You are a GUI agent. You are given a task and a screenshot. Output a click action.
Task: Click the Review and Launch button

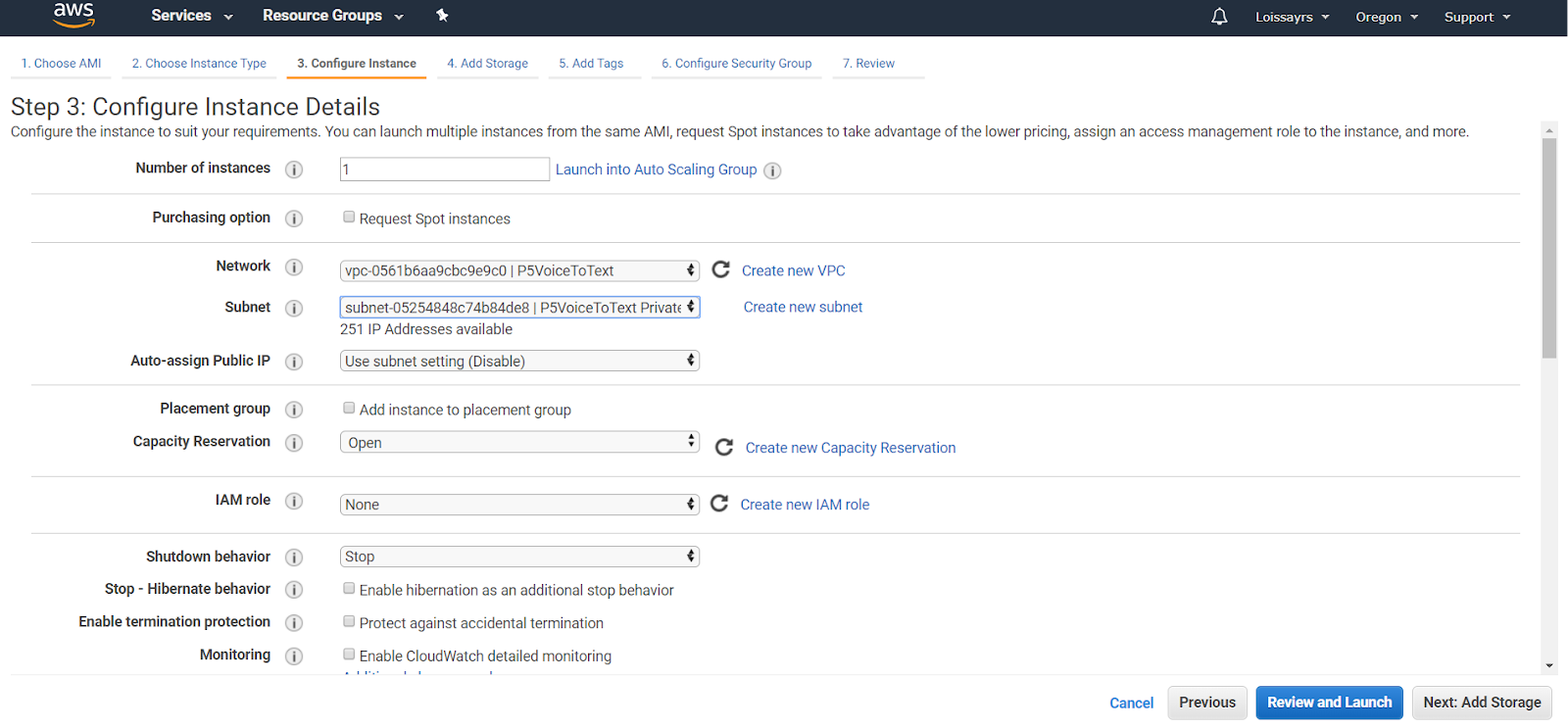(x=1329, y=703)
